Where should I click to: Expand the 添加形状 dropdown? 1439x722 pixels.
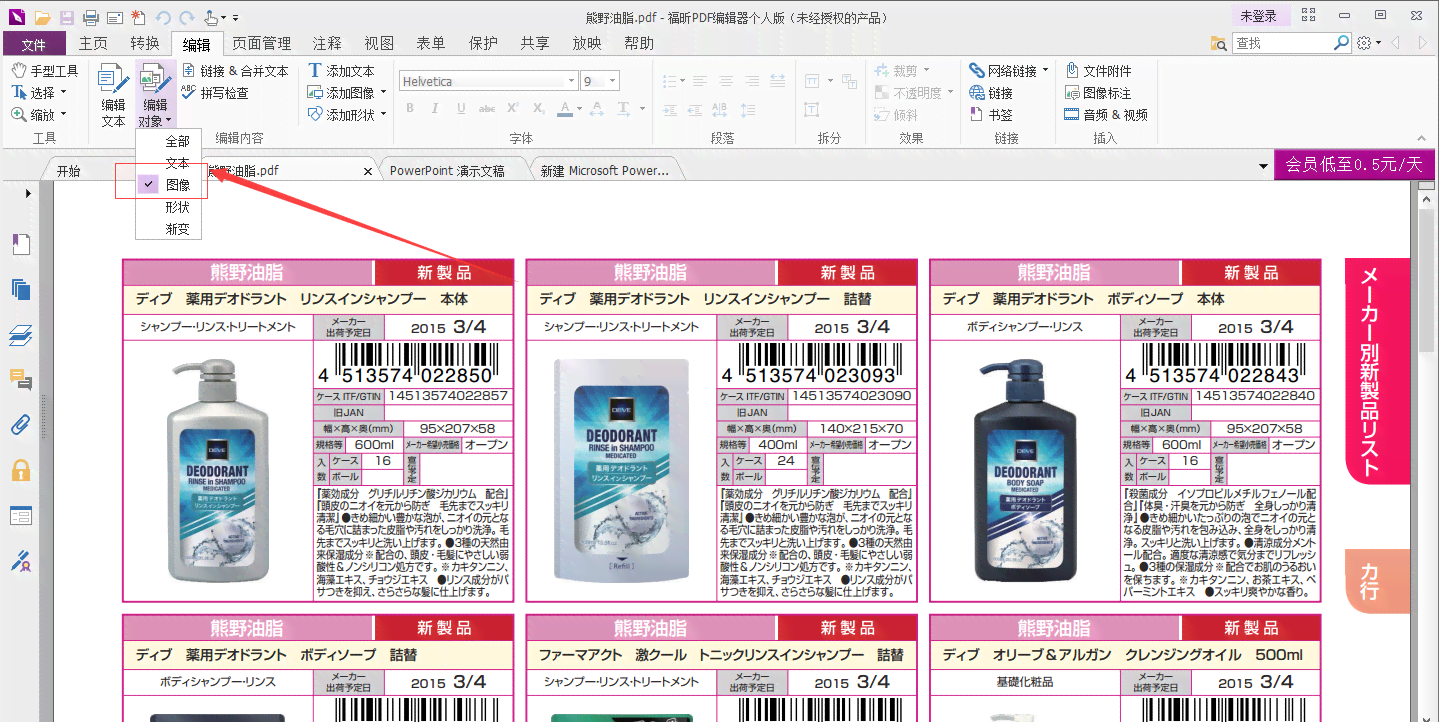(383, 115)
